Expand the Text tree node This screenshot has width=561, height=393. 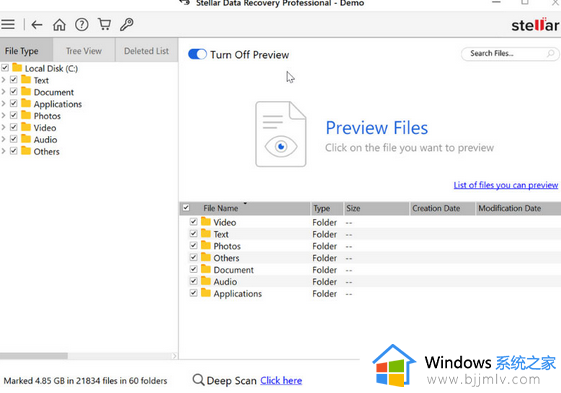[x=3, y=79]
